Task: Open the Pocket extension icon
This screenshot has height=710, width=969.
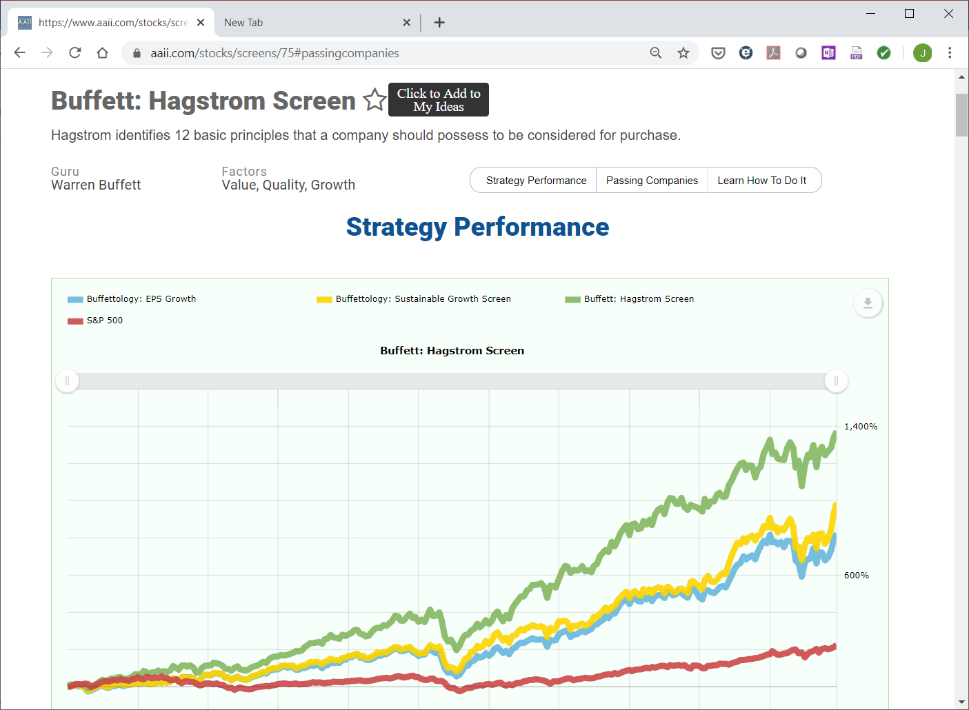Action: click(x=718, y=53)
